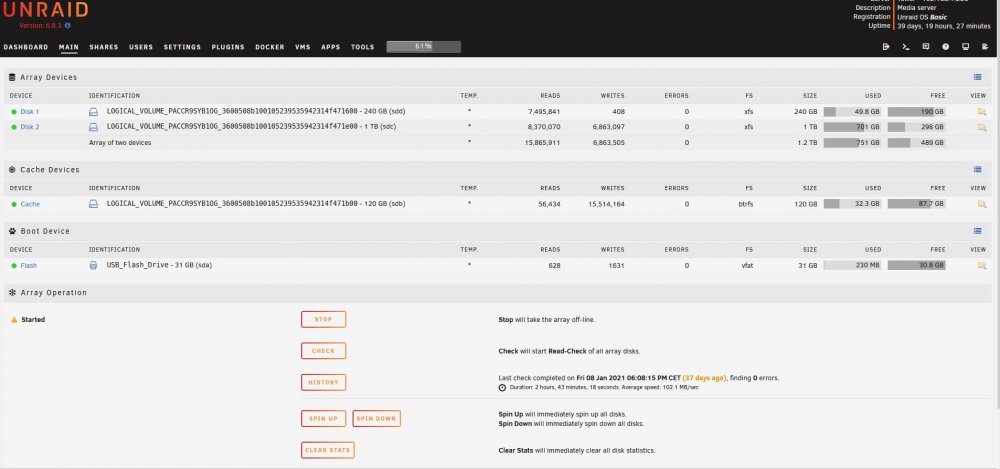Click Cache writes value 15,514,164

tap(607, 204)
